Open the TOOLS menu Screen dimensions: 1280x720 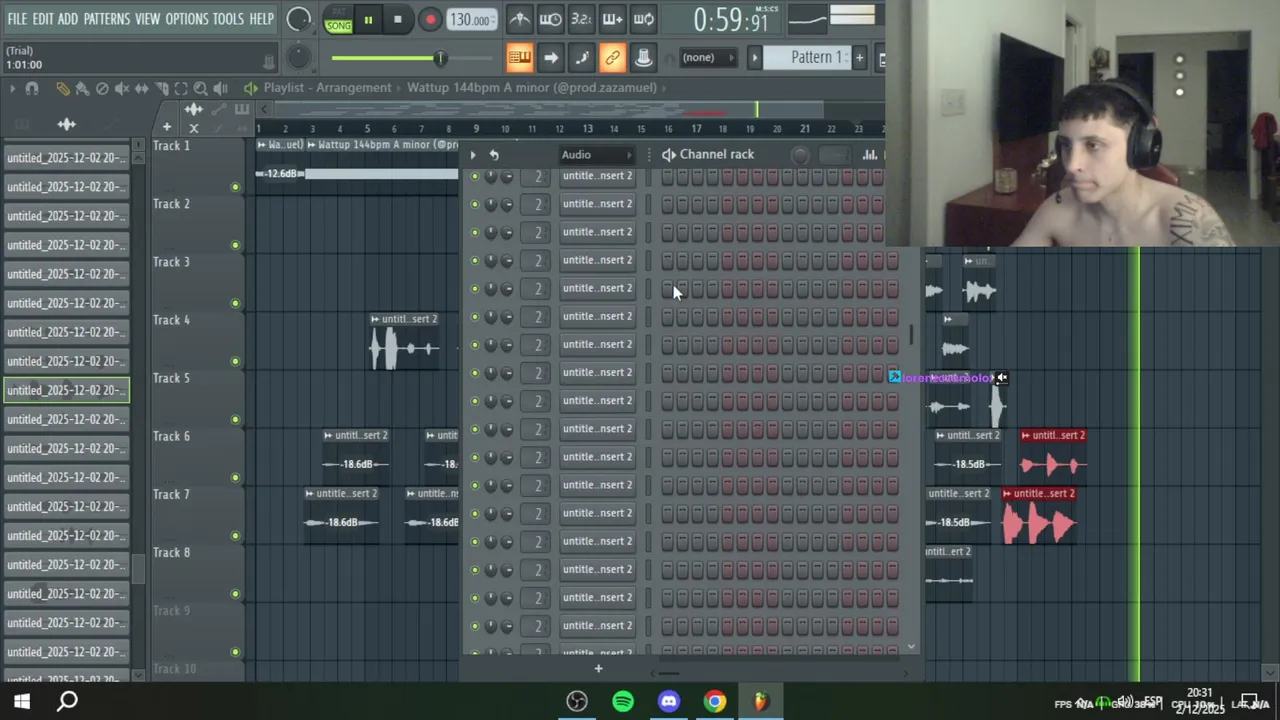coord(228,19)
